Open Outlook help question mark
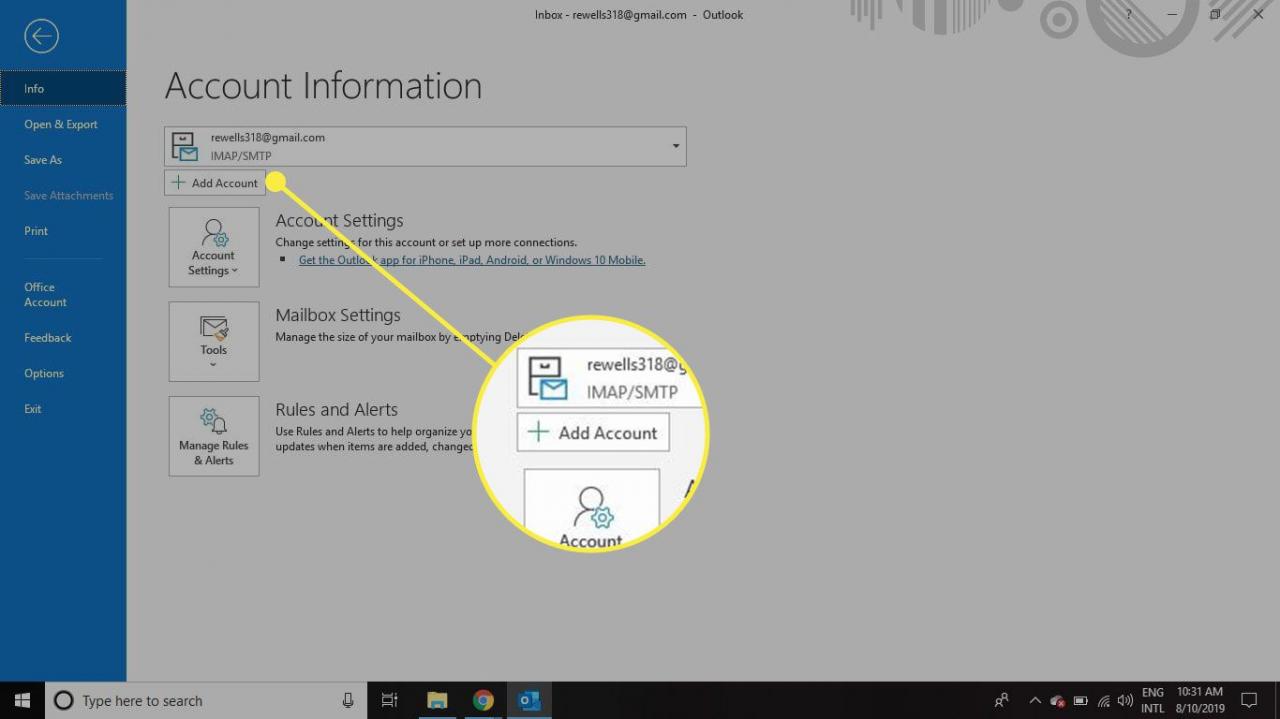This screenshot has width=1280, height=719. (1129, 15)
